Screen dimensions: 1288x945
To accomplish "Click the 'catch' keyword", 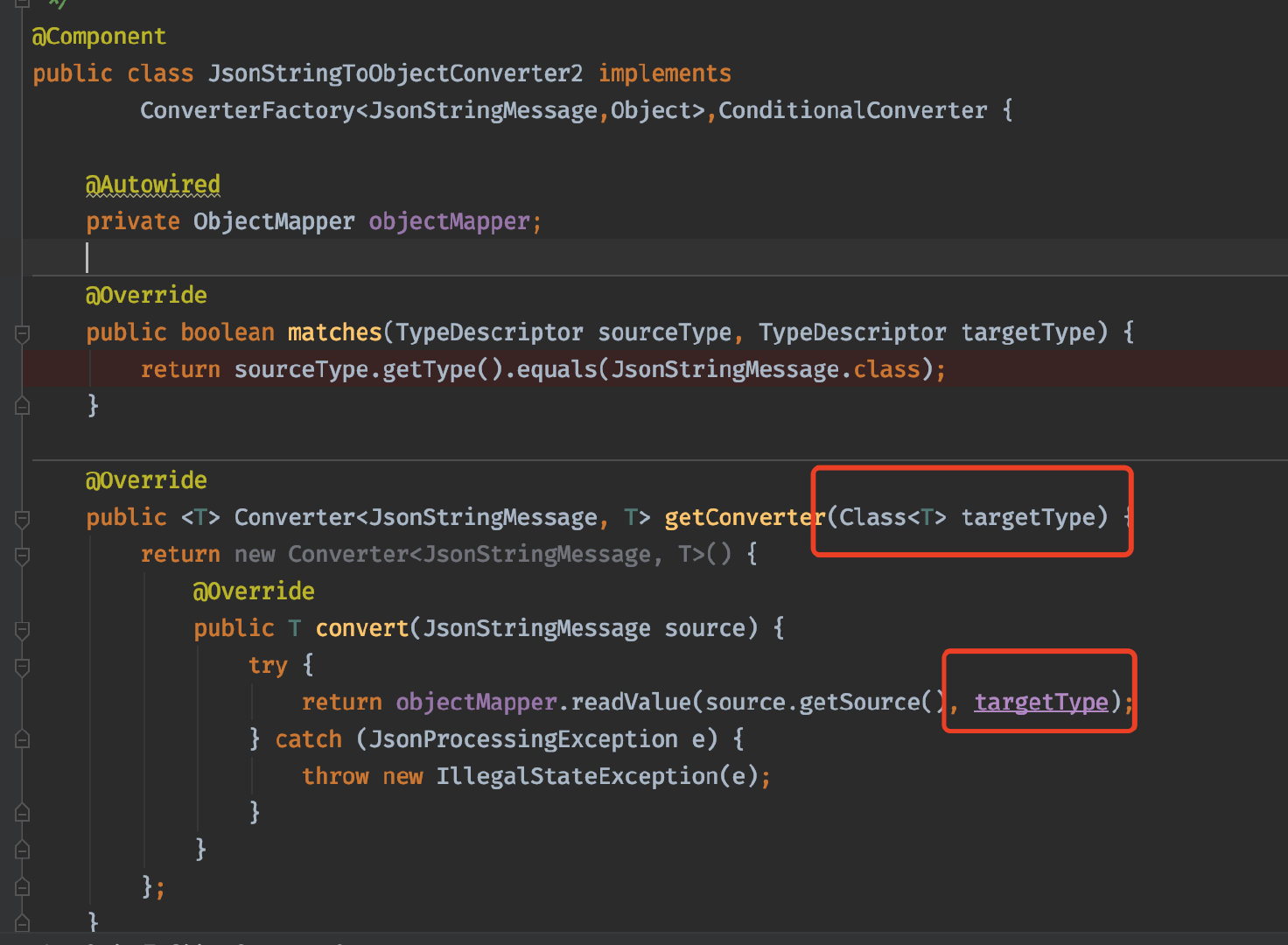I will point(308,739).
